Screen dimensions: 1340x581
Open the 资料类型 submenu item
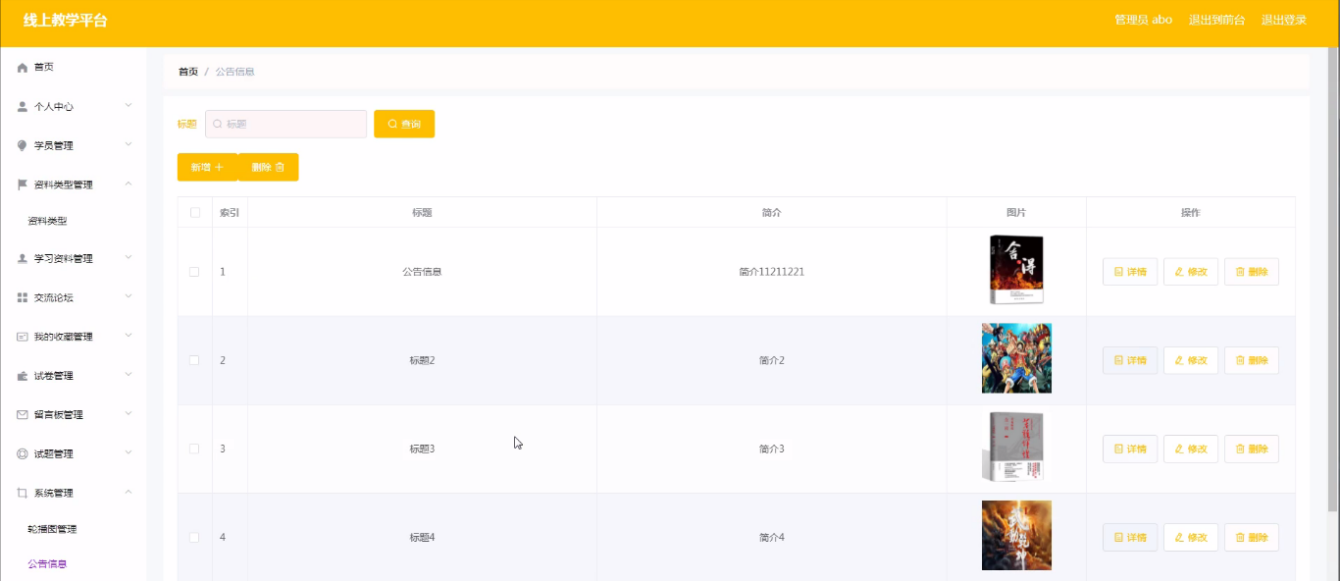tap(47, 221)
